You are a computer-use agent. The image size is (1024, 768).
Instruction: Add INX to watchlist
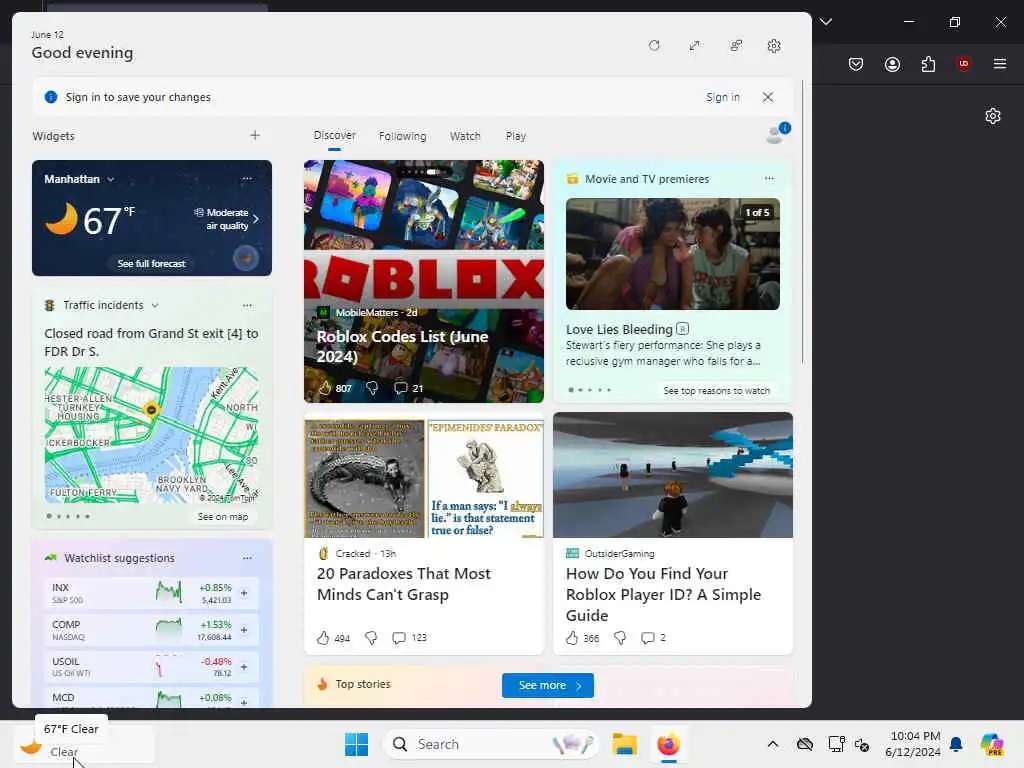[x=244, y=593]
